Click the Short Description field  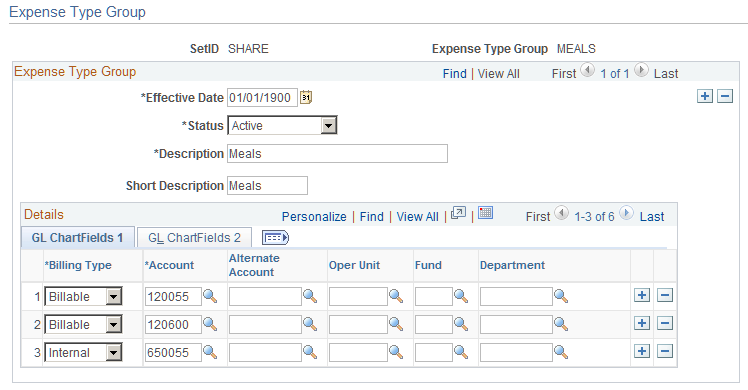tap(267, 185)
